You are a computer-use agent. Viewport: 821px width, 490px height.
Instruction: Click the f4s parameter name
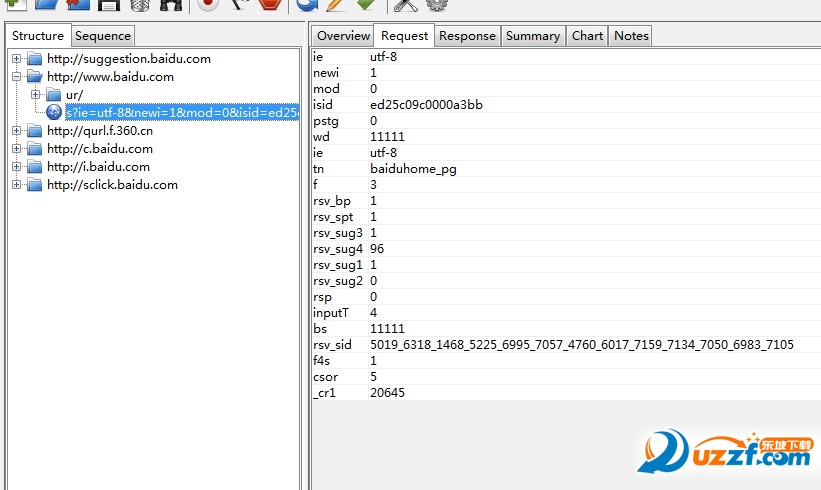point(321,361)
